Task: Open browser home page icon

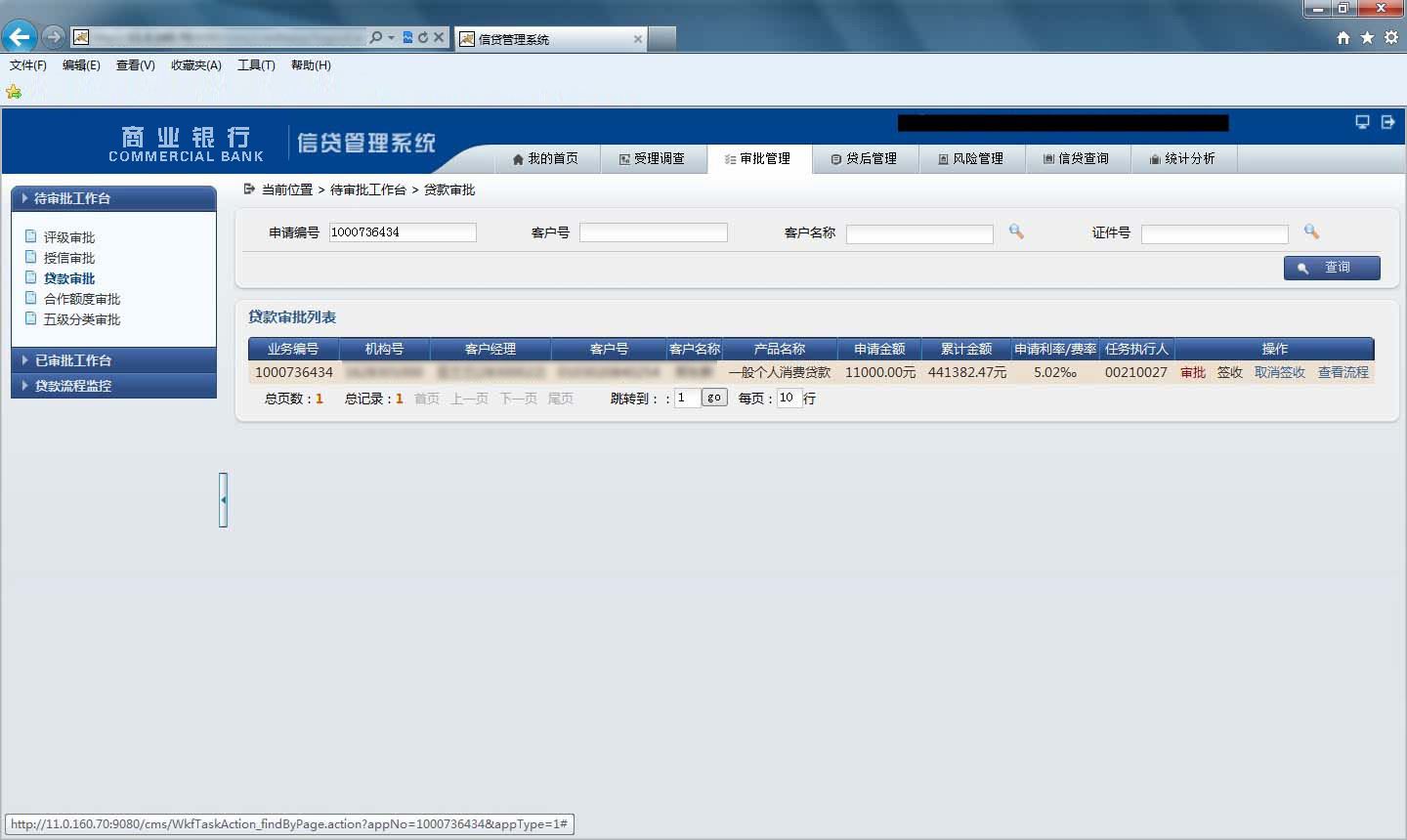Action: 1343,37
